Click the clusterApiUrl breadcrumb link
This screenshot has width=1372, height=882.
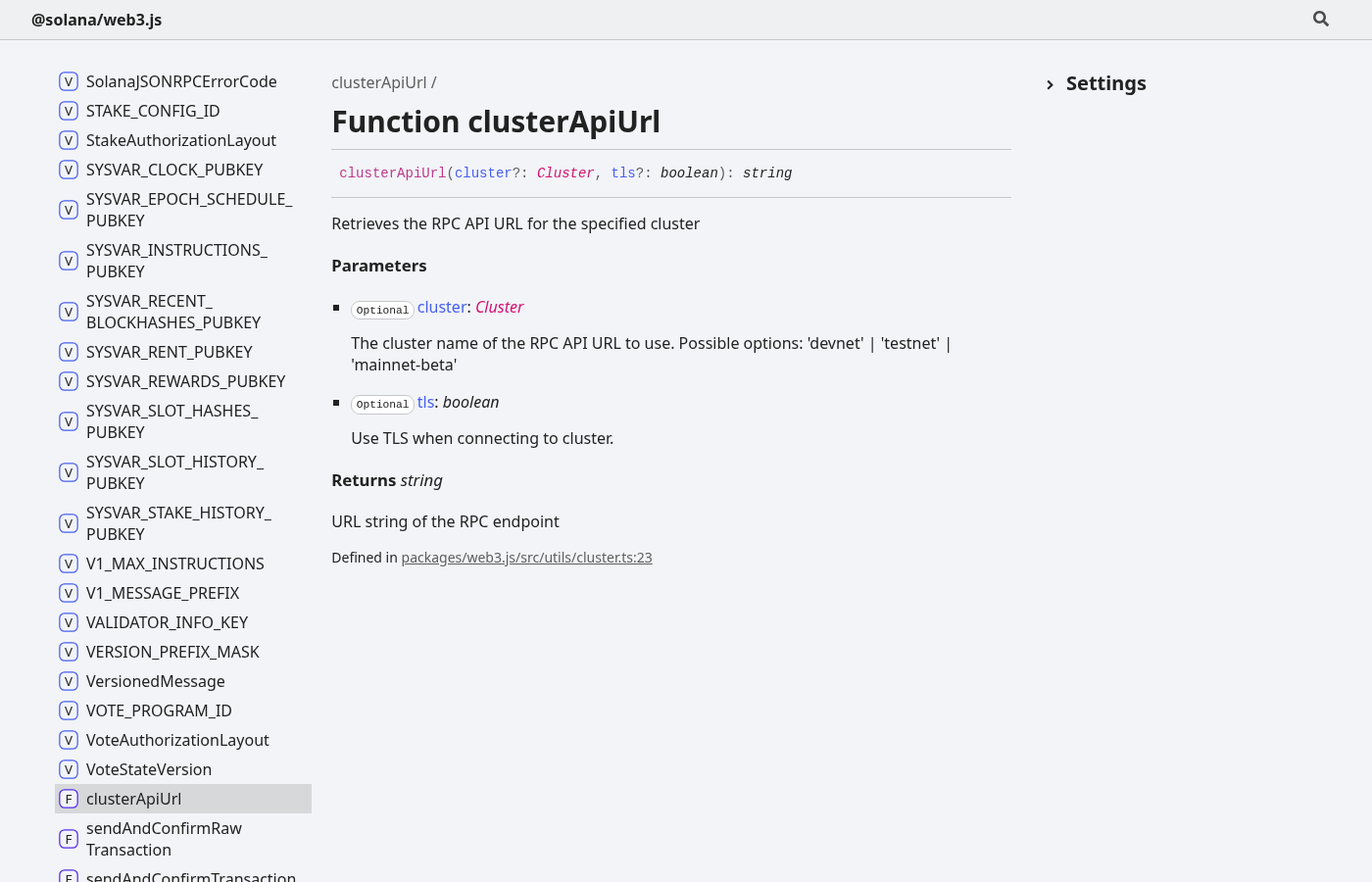coord(379,82)
